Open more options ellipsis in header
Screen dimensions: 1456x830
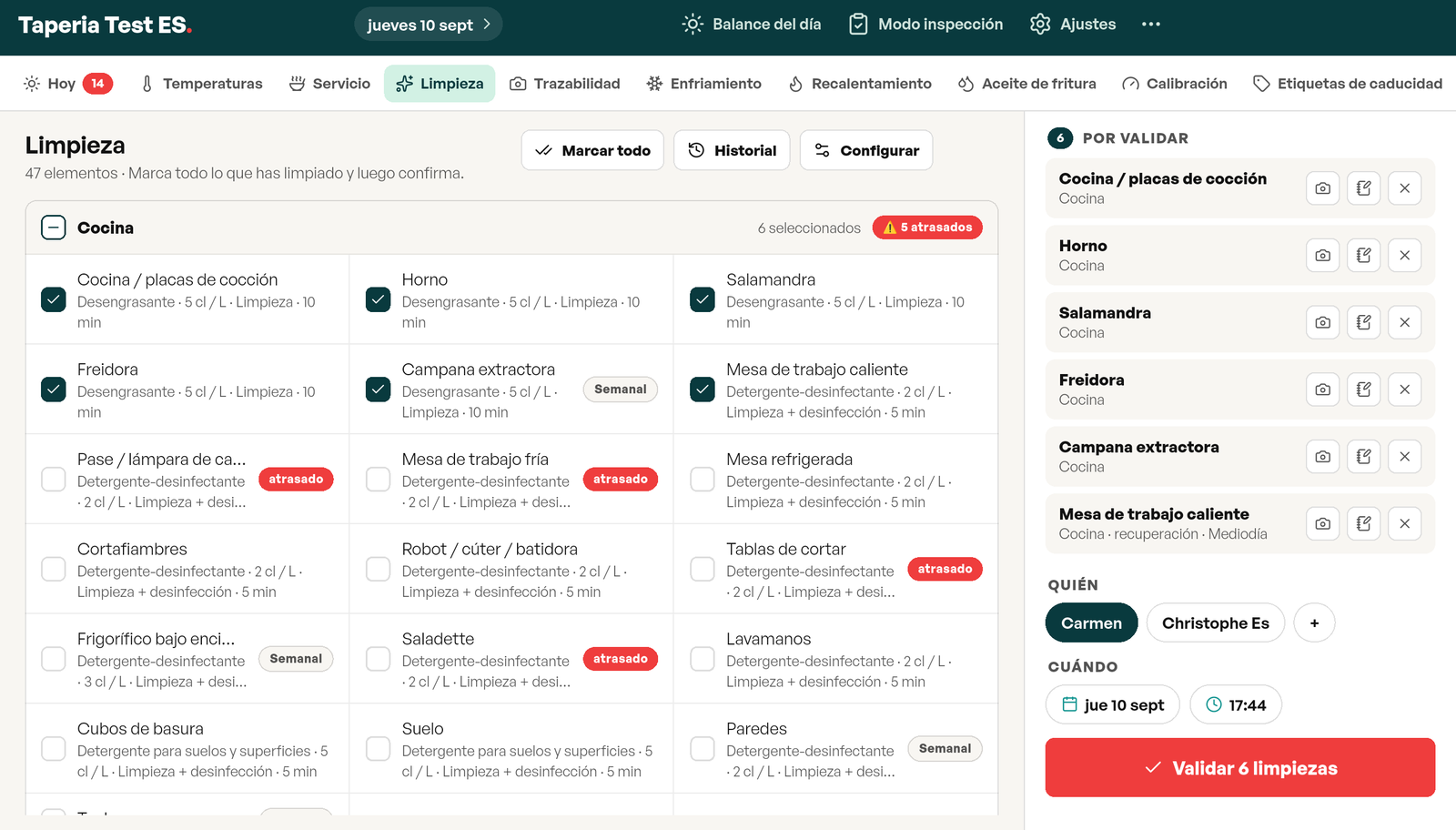tap(1151, 25)
